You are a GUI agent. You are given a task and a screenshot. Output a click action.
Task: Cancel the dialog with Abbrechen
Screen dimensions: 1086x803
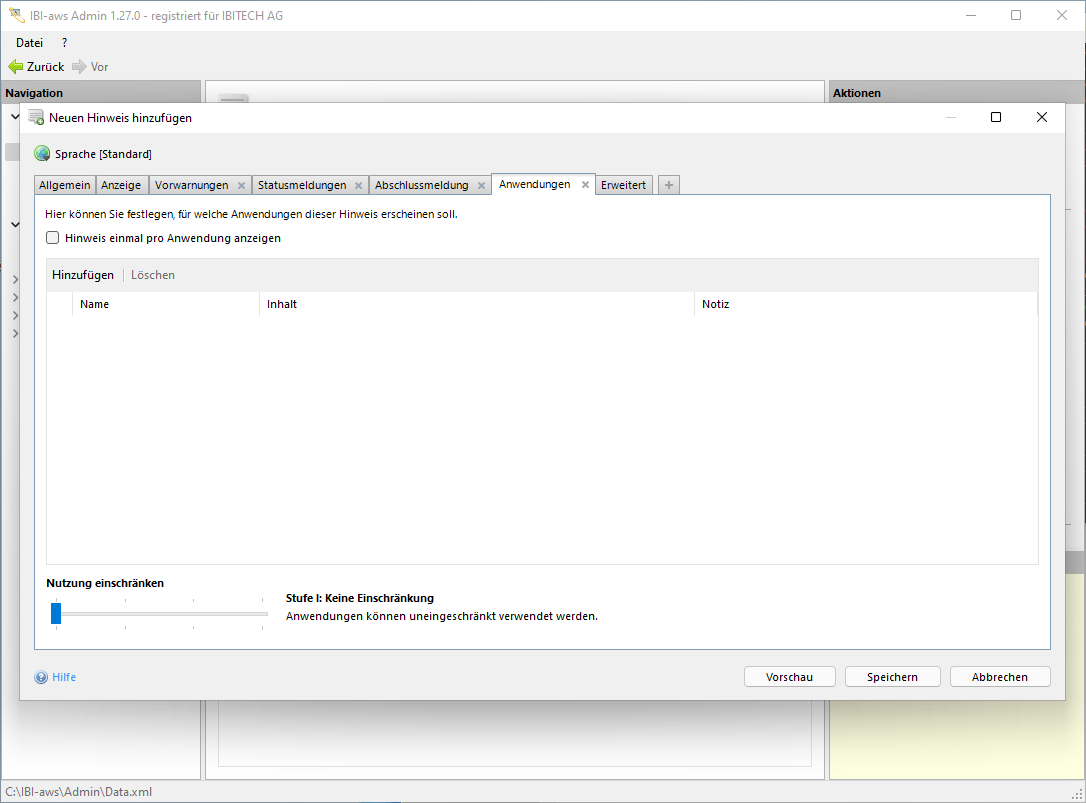click(x=999, y=677)
